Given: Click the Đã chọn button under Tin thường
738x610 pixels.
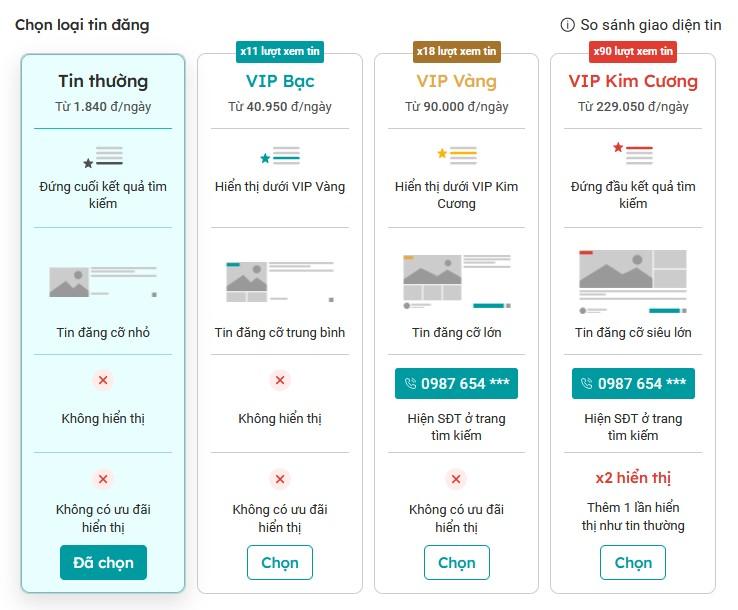Looking at the screenshot, I should [103, 562].
